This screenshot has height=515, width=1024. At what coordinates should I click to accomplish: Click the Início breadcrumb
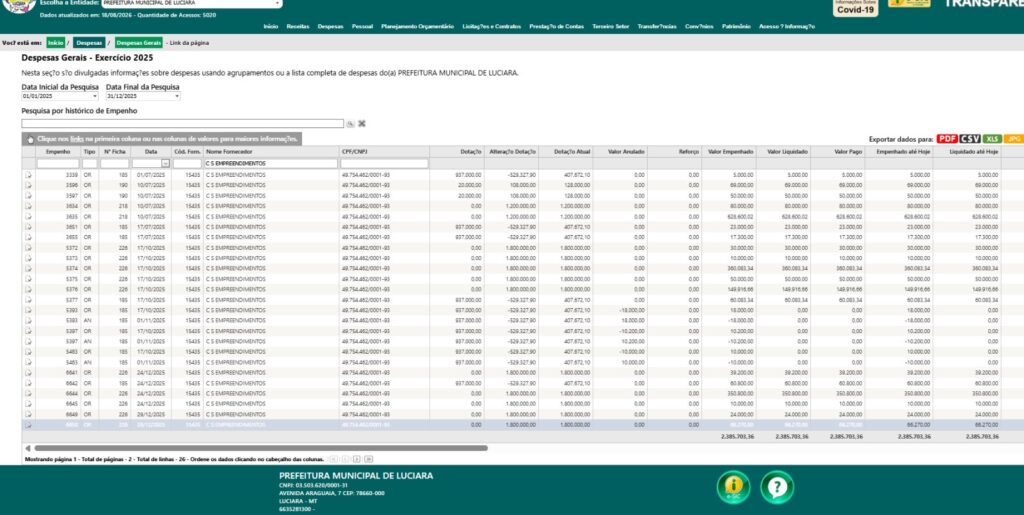click(x=56, y=43)
